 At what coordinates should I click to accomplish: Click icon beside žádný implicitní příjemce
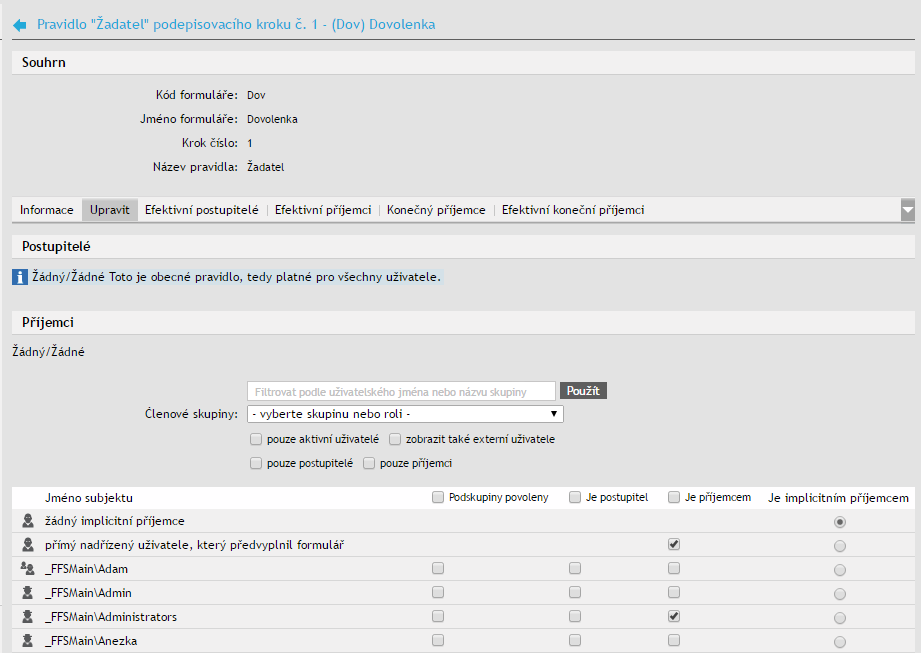(x=27, y=520)
